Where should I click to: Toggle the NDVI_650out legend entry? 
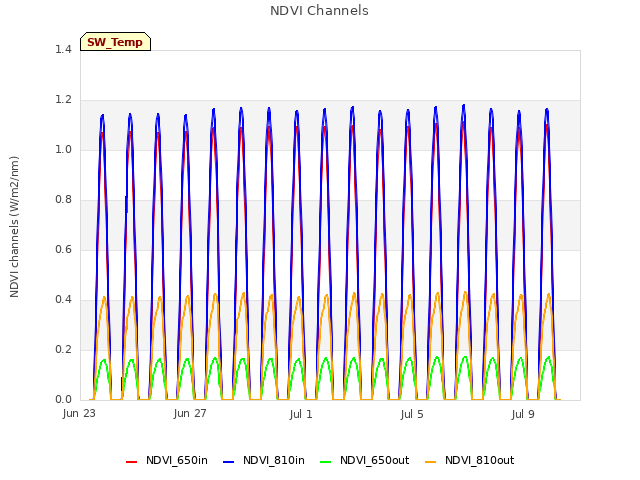click(x=364, y=460)
